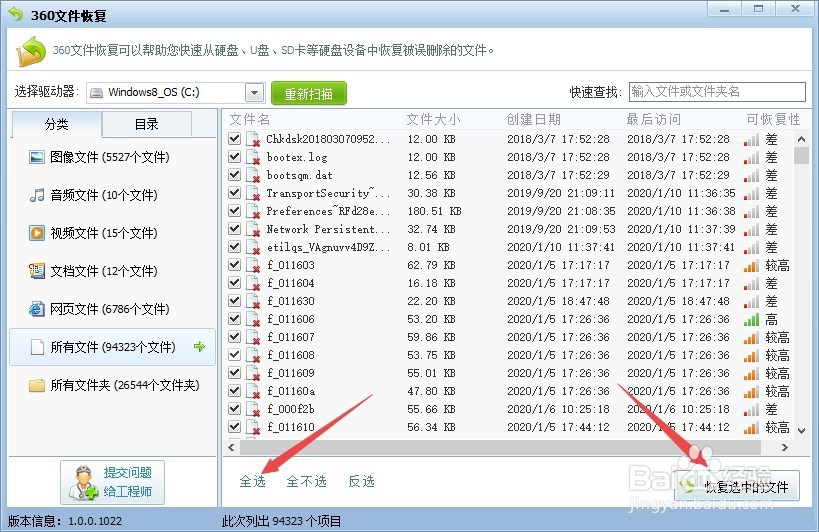
Task: Switch to the 目录 tab
Action: pos(146,124)
